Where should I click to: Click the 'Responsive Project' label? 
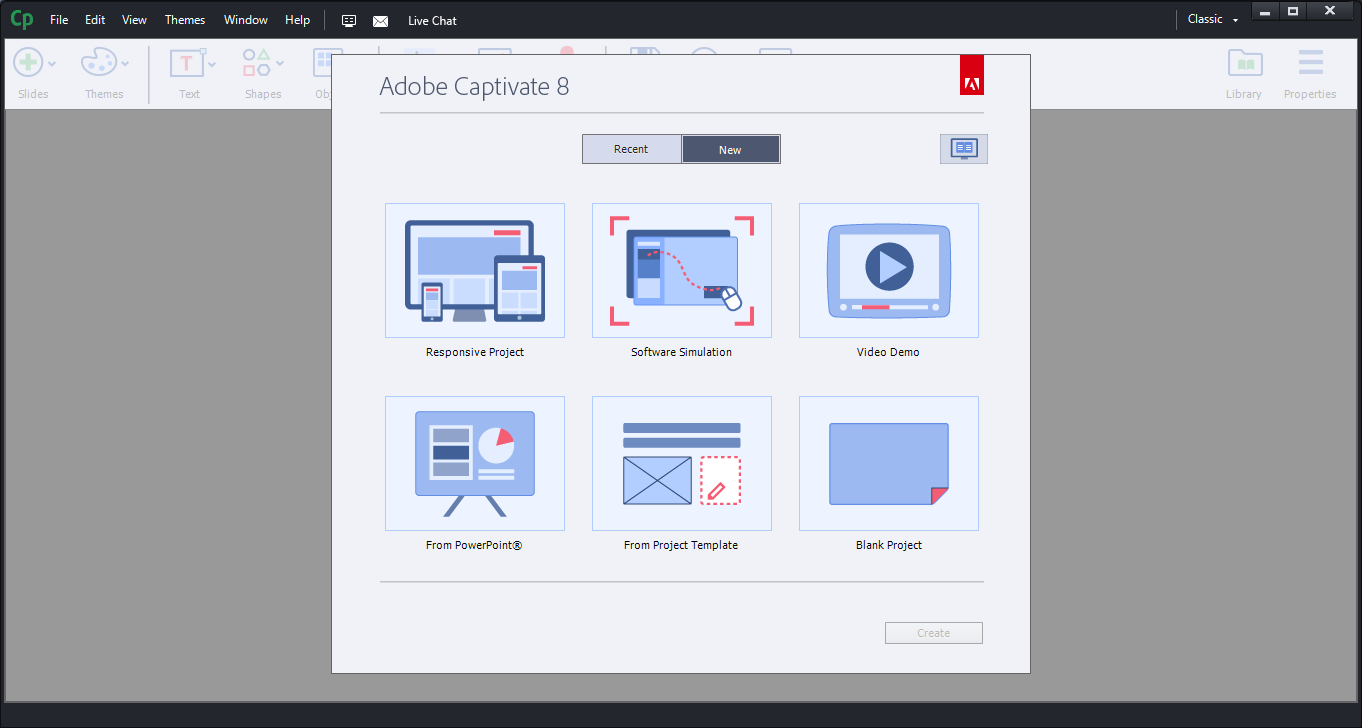coord(475,352)
